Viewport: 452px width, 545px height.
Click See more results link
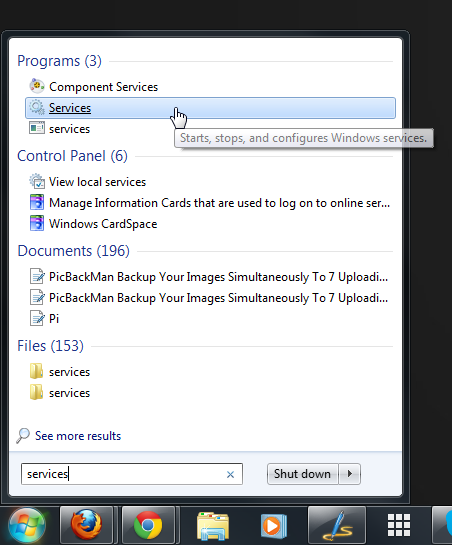coord(78,436)
